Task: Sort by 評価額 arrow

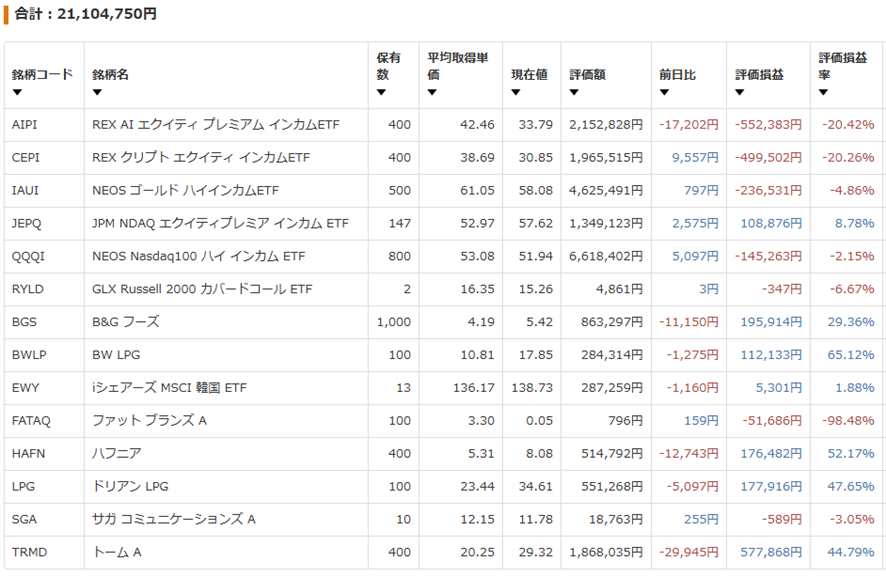Action: (x=574, y=92)
